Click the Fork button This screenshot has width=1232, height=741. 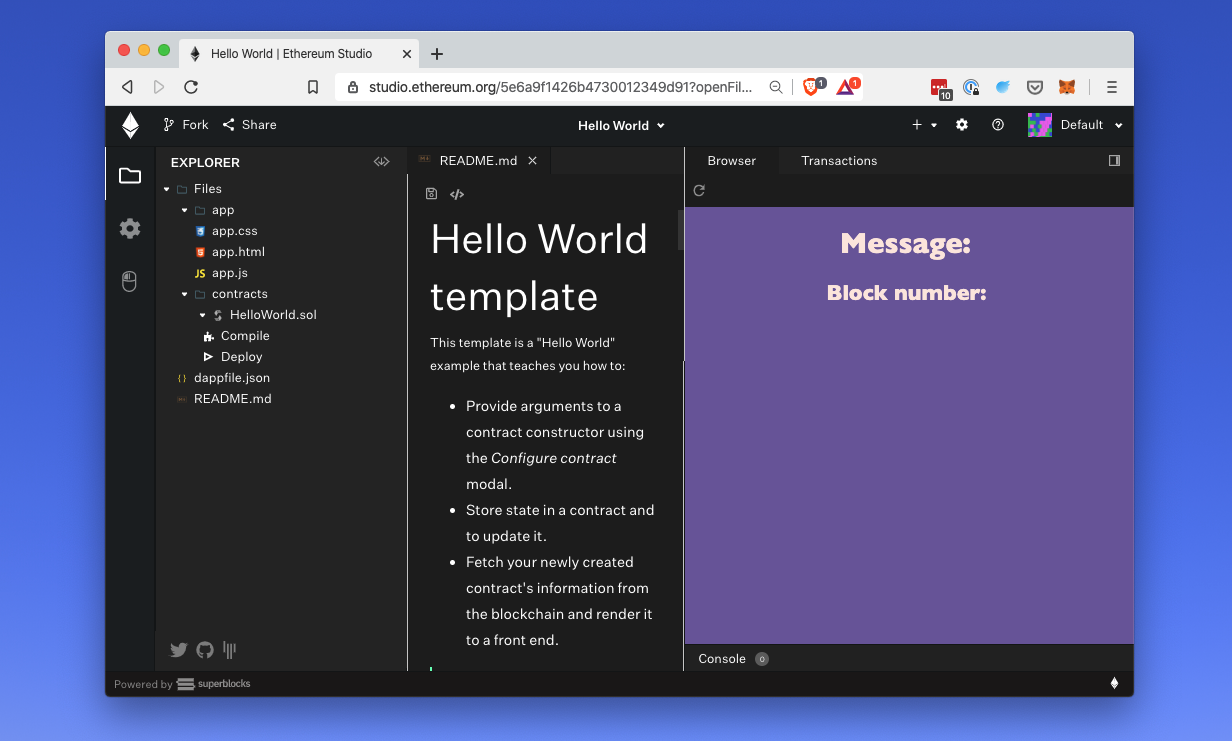pyautogui.click(x=186, y=125)
